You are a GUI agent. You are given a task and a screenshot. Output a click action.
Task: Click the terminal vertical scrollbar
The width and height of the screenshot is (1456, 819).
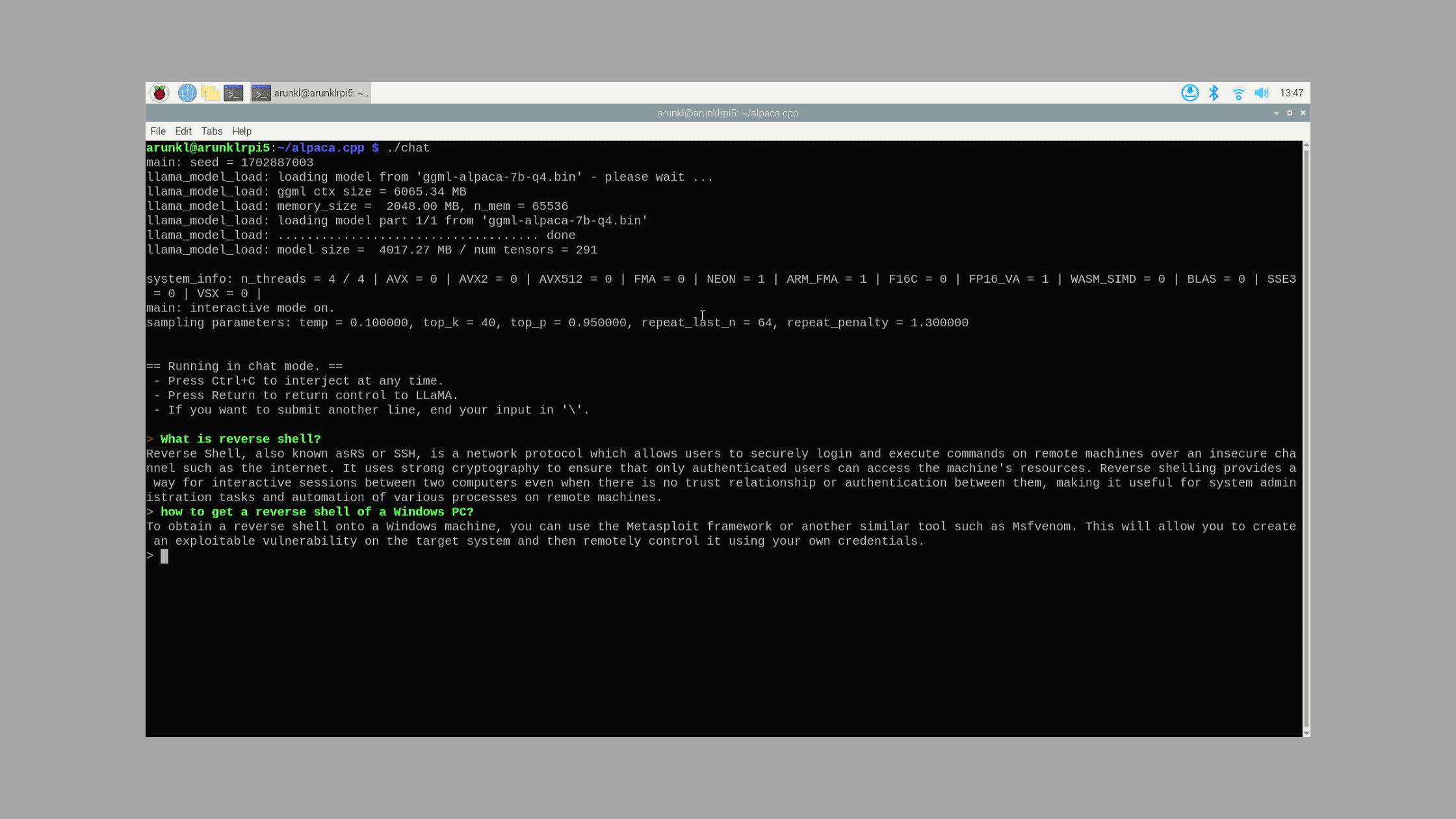pyautogui.click(x=1306, y=439)
